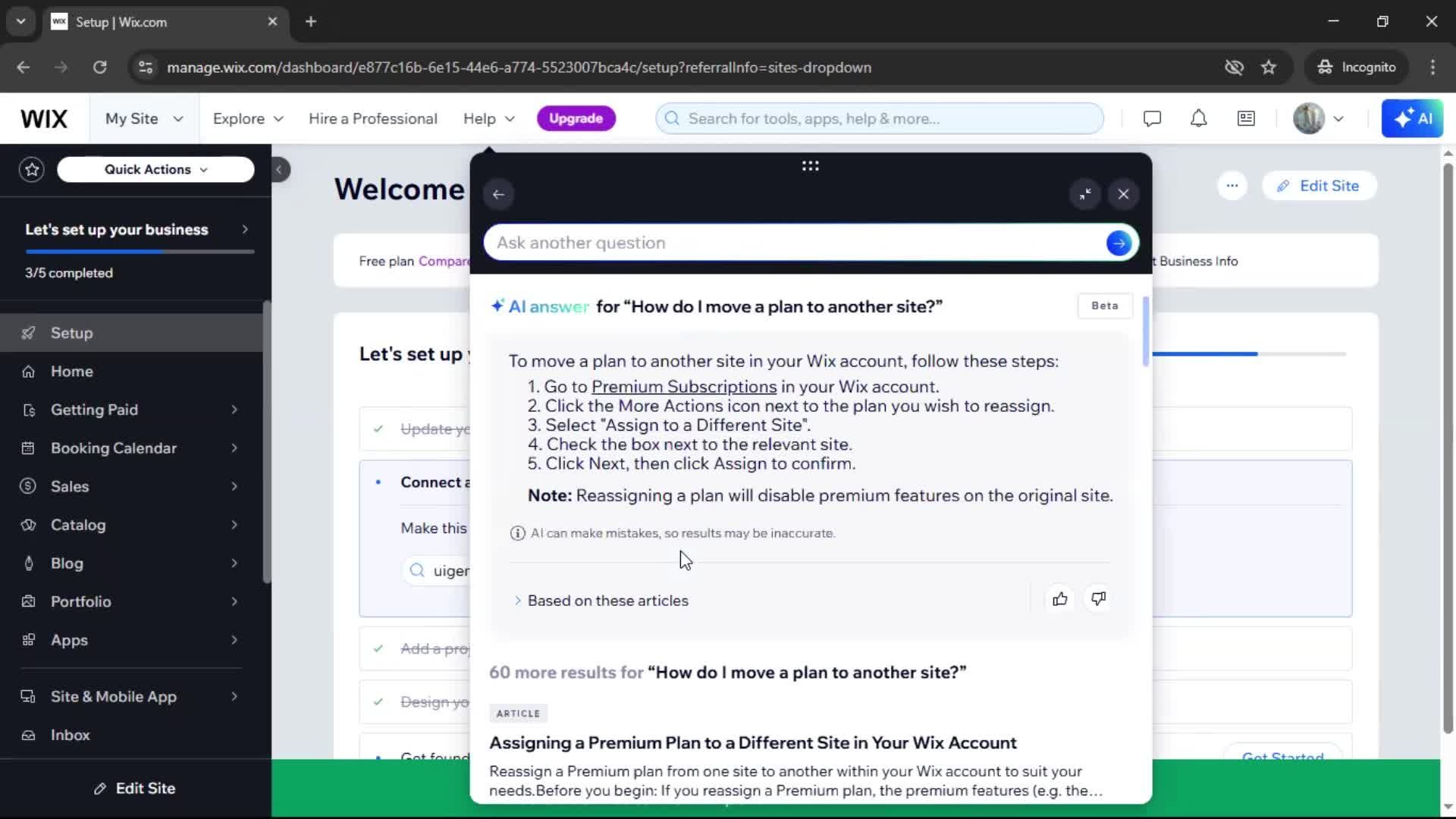This screenshot has height=819, width=1456.
Task: Click Edit Site at sidebar bottom
Action: click(135, 789)
